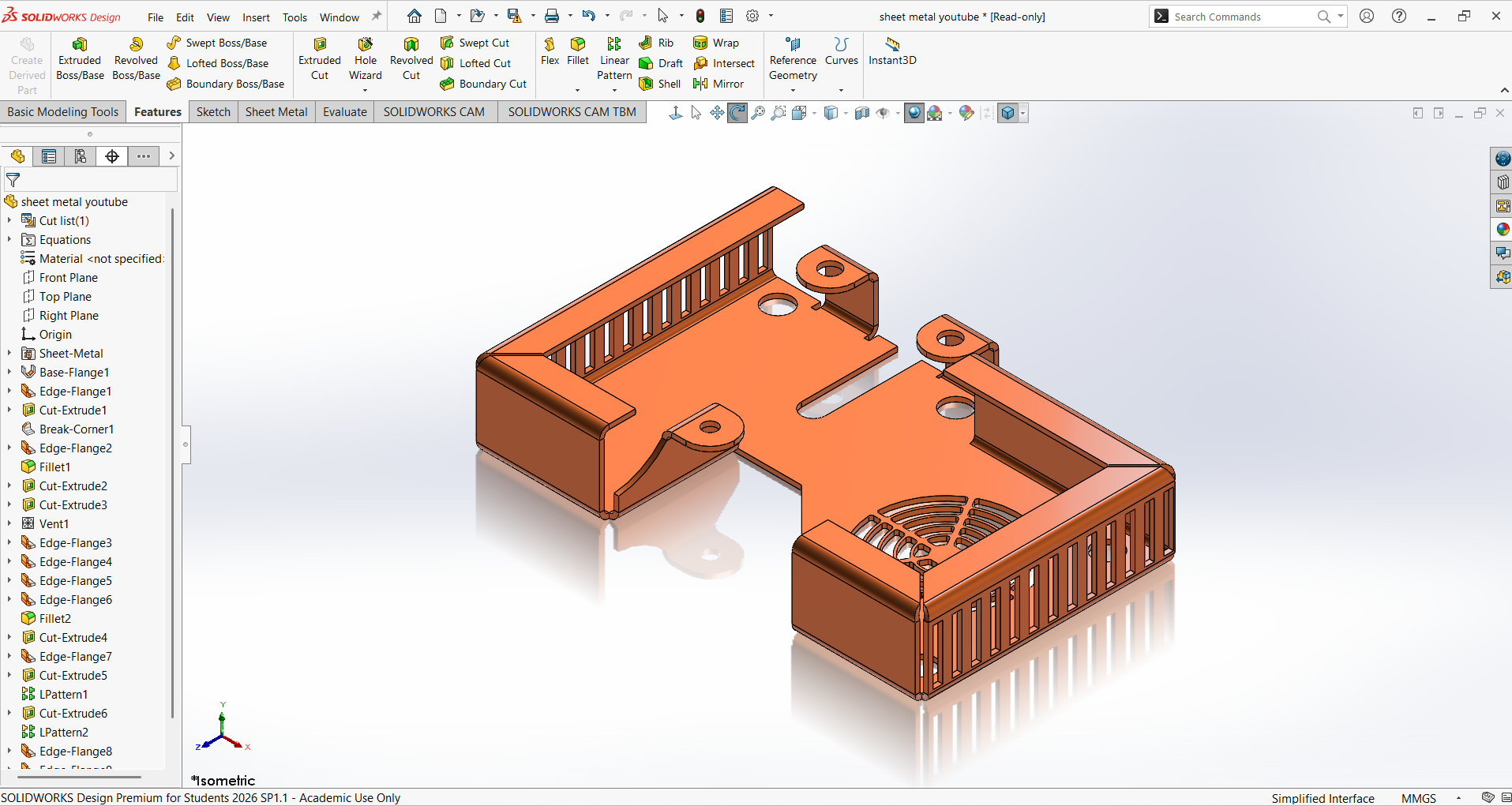Screen dimensions: 1512x806
Task: Apply the Fillet tool
Action: tap(578, 51)
